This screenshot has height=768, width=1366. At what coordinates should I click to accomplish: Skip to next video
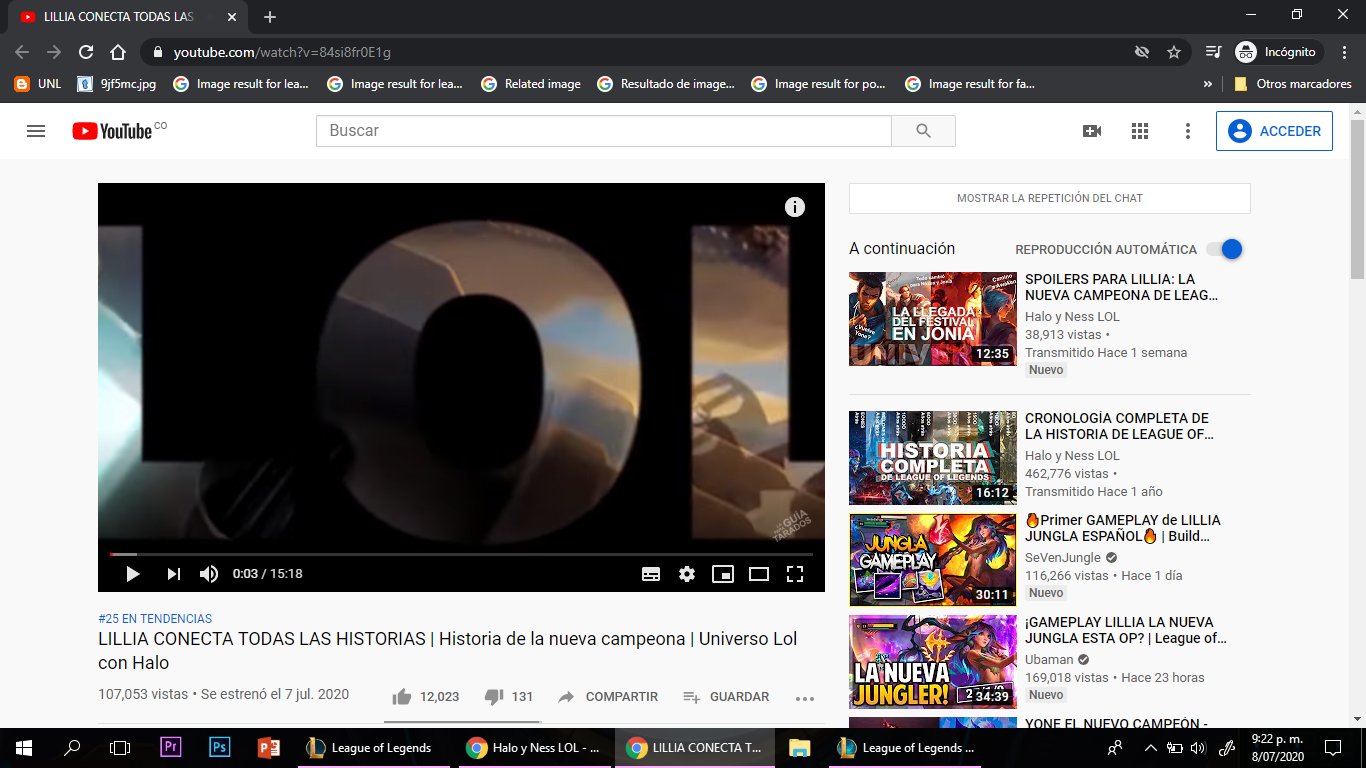click(x=173, y=574)
